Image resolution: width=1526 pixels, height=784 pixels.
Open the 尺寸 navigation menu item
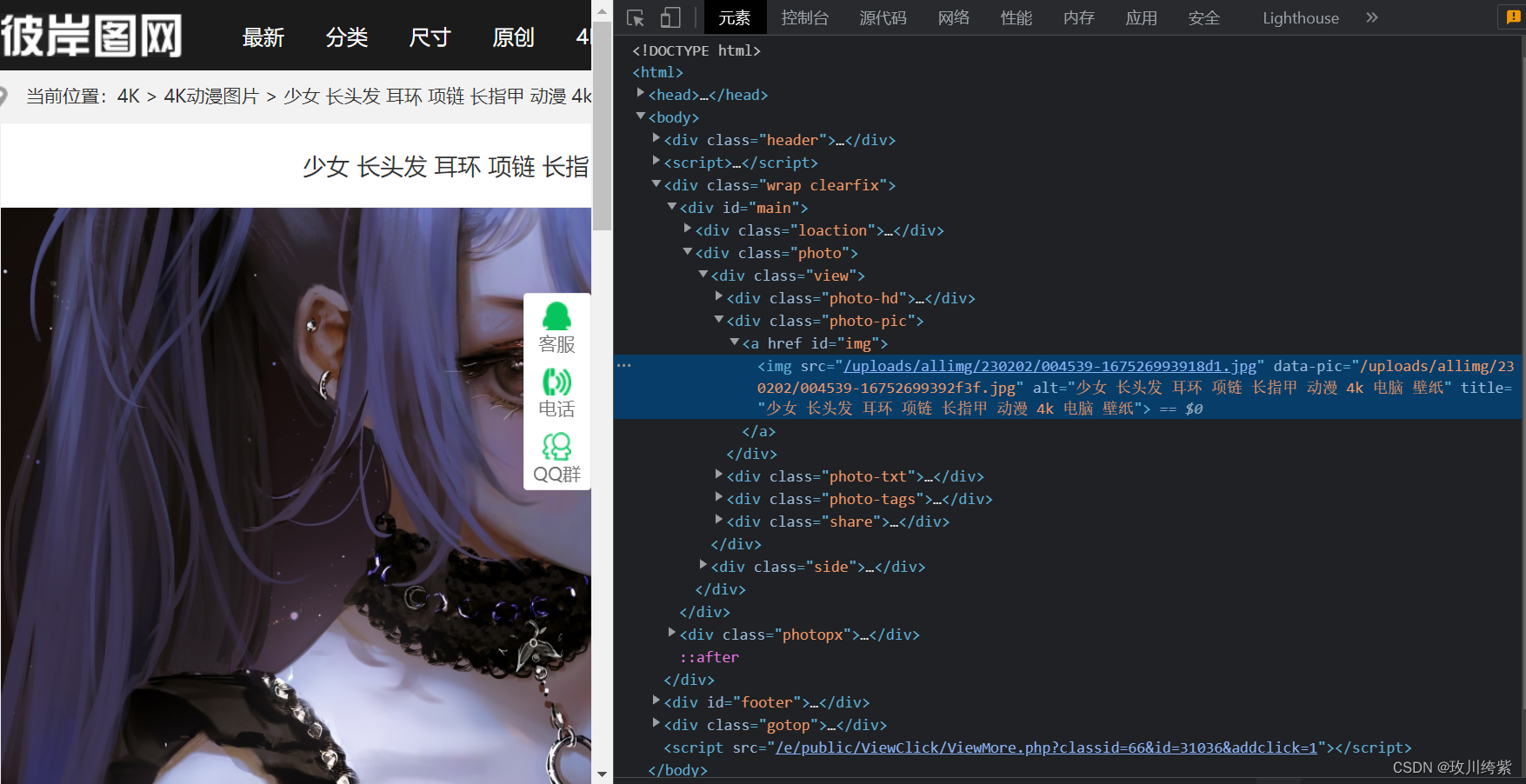tap(430, 37)
